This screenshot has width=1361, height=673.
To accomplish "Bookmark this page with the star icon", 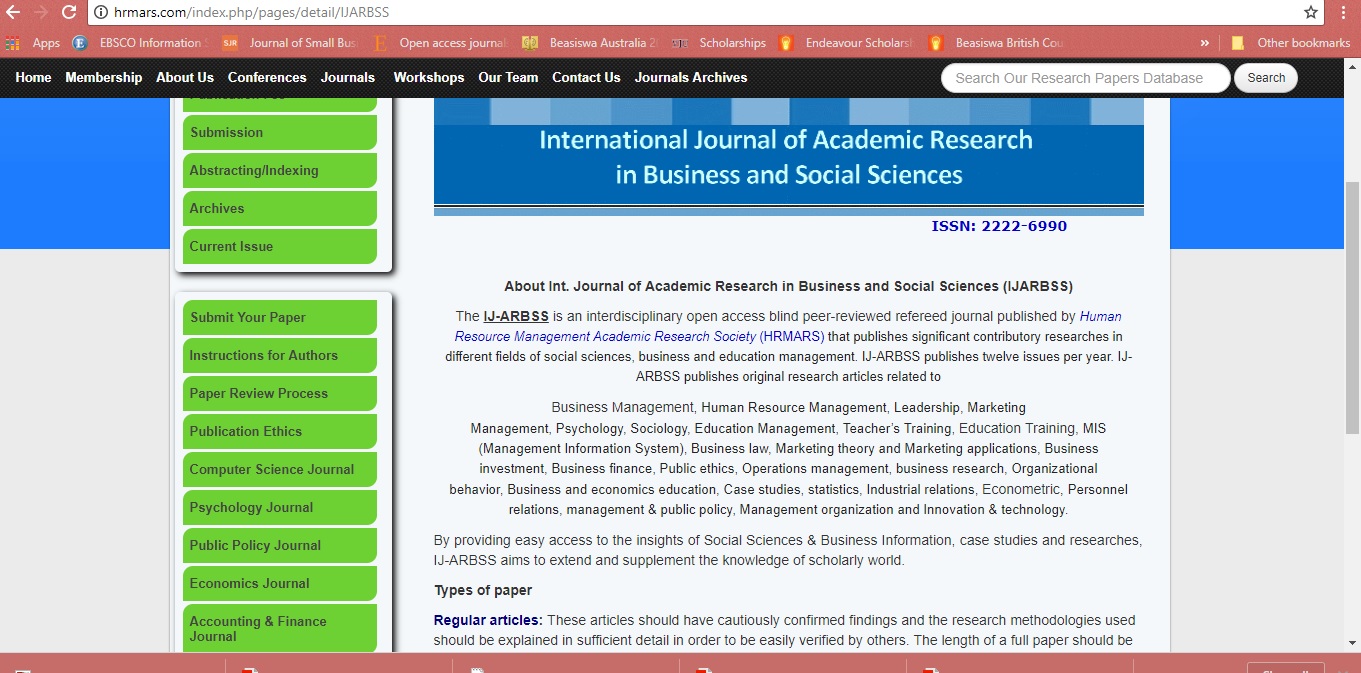I will tap(1311, 12).
